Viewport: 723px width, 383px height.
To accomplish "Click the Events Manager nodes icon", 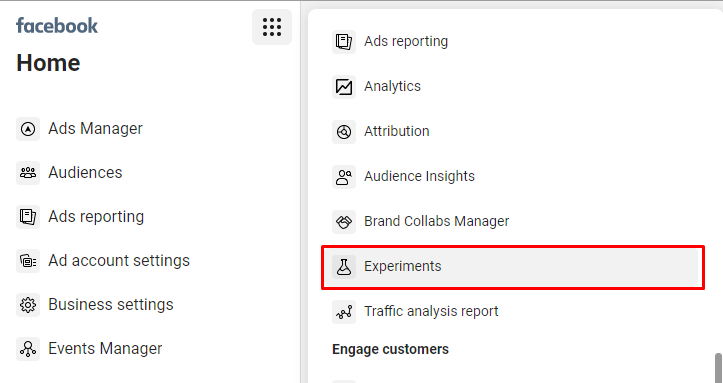I will (28, 349).
